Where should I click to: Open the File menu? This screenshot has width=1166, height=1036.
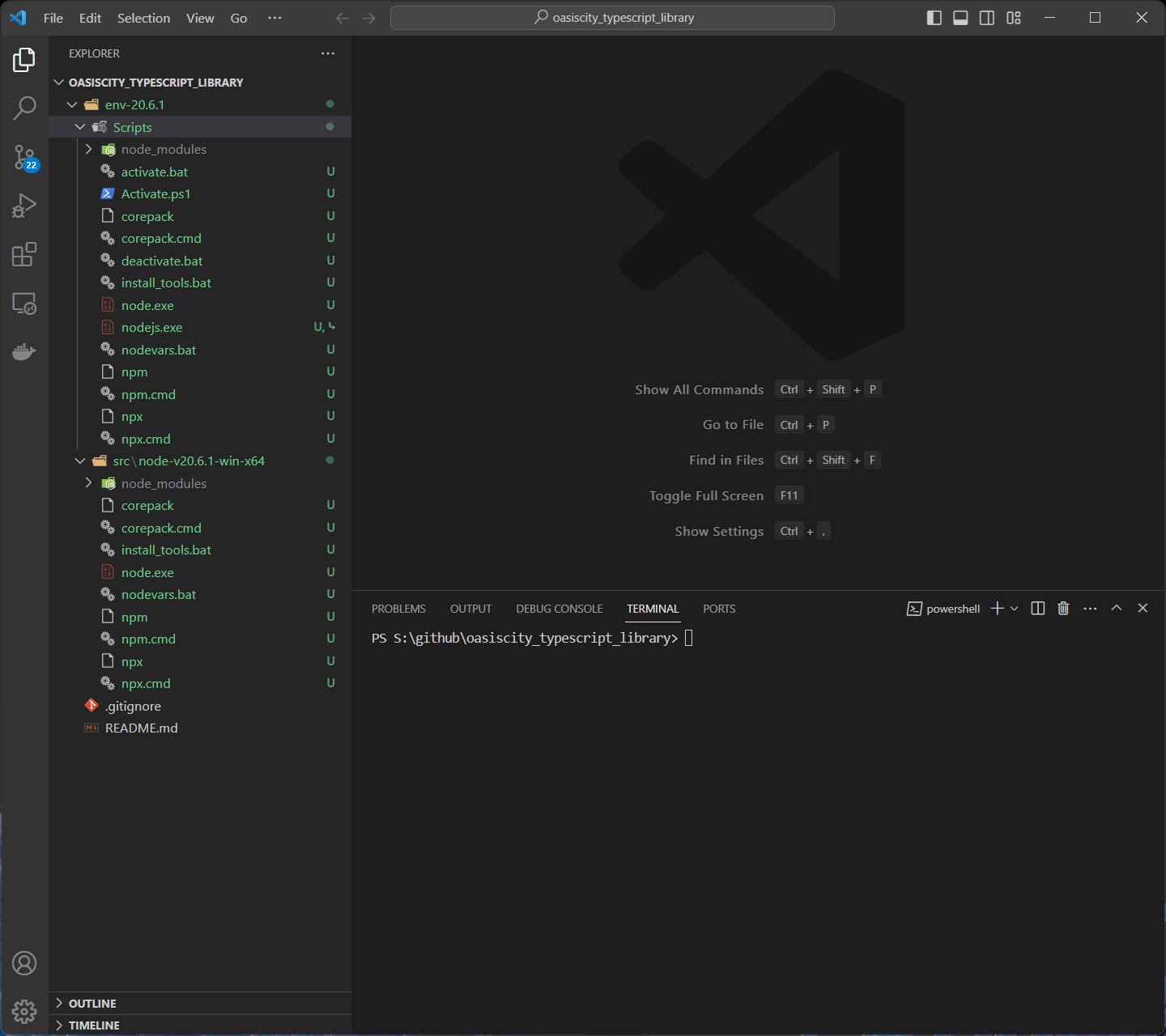point(53,18)
